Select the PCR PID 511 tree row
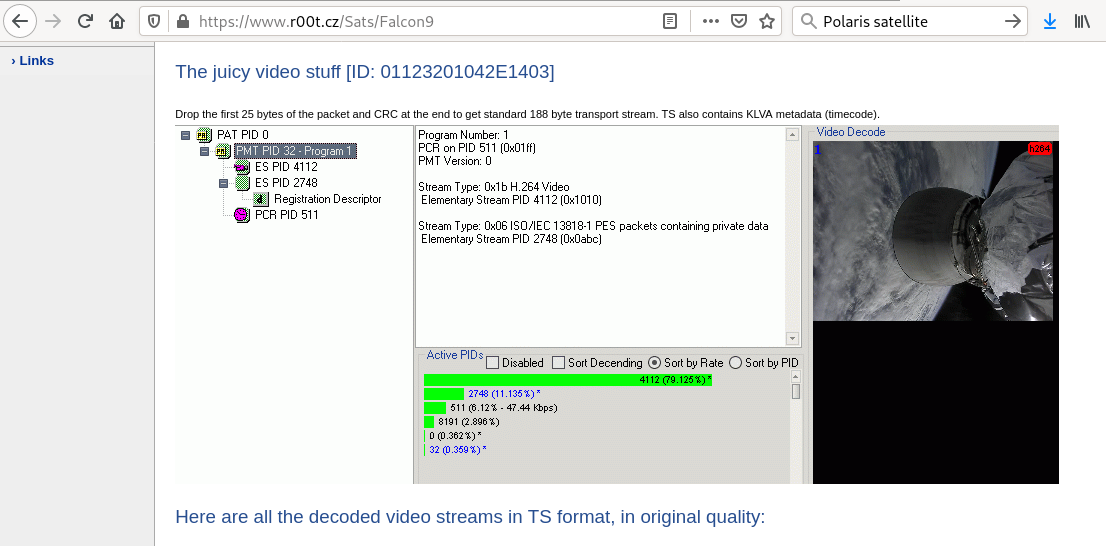Screen dimensions: 1106x546 click(286, 214)
